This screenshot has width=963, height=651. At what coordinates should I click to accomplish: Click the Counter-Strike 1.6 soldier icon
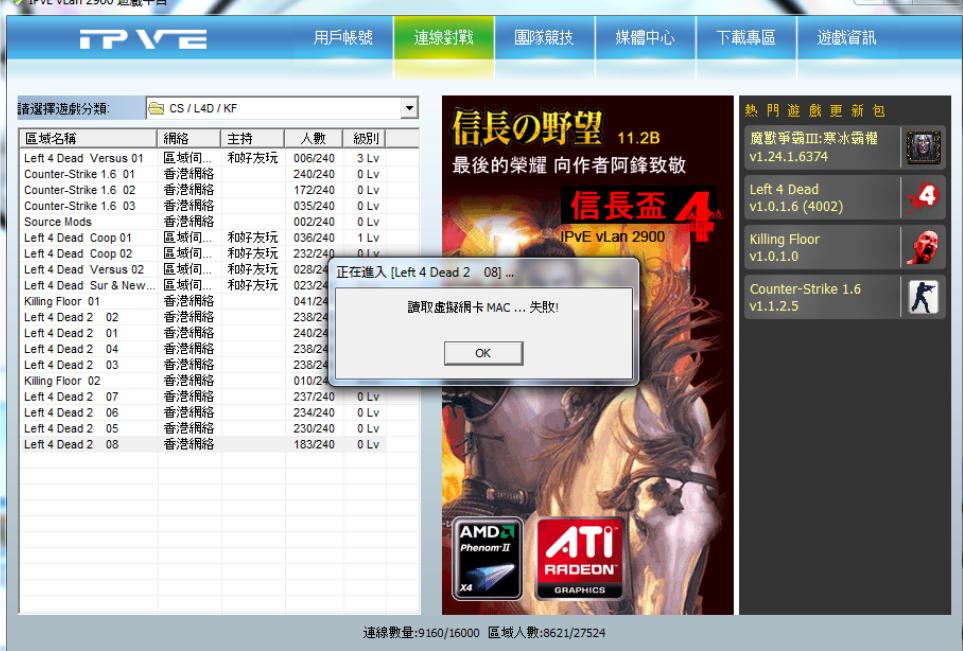point(923,297)
